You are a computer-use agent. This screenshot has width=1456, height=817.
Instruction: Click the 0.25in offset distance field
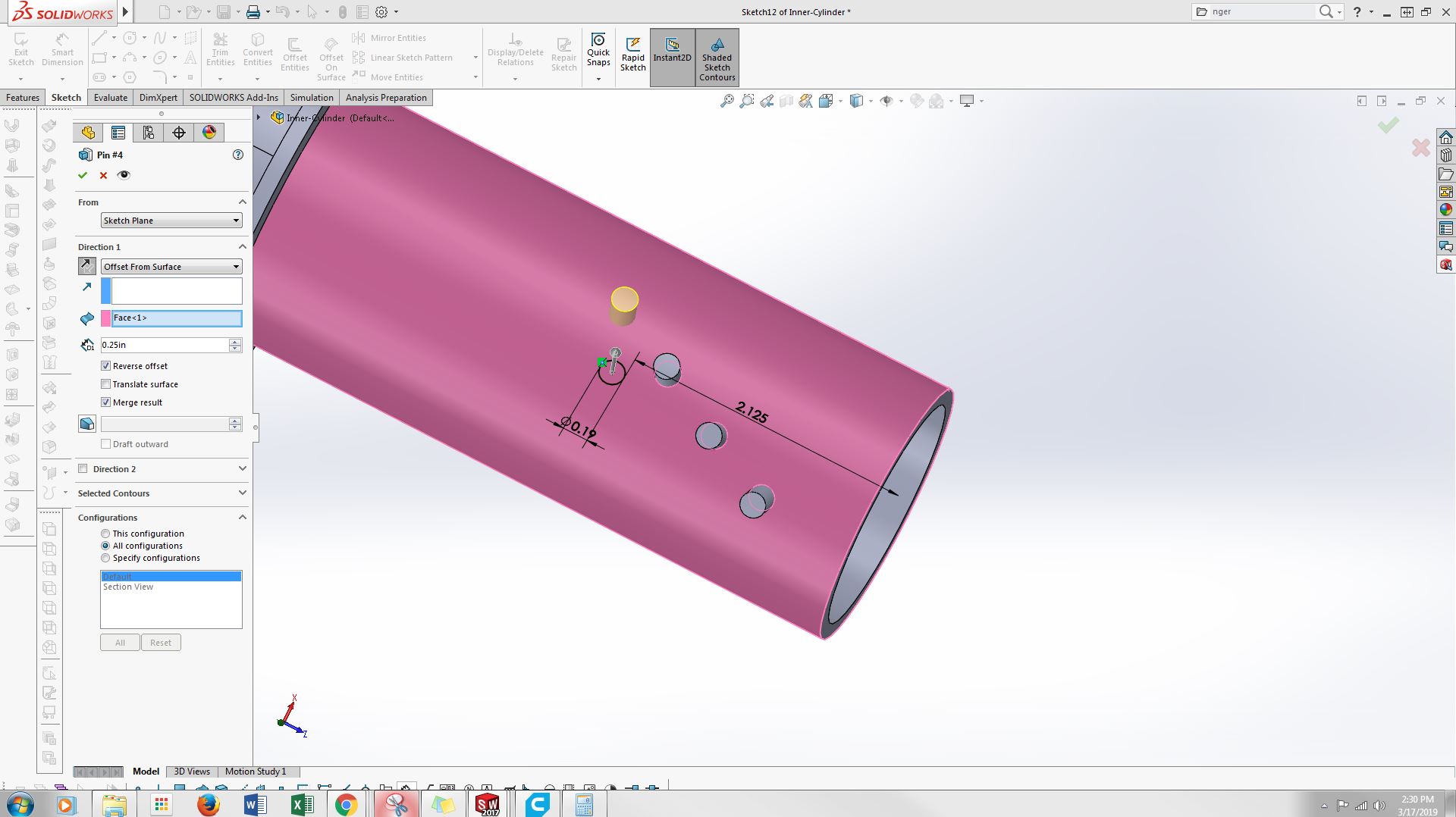[x=165, y=345]
